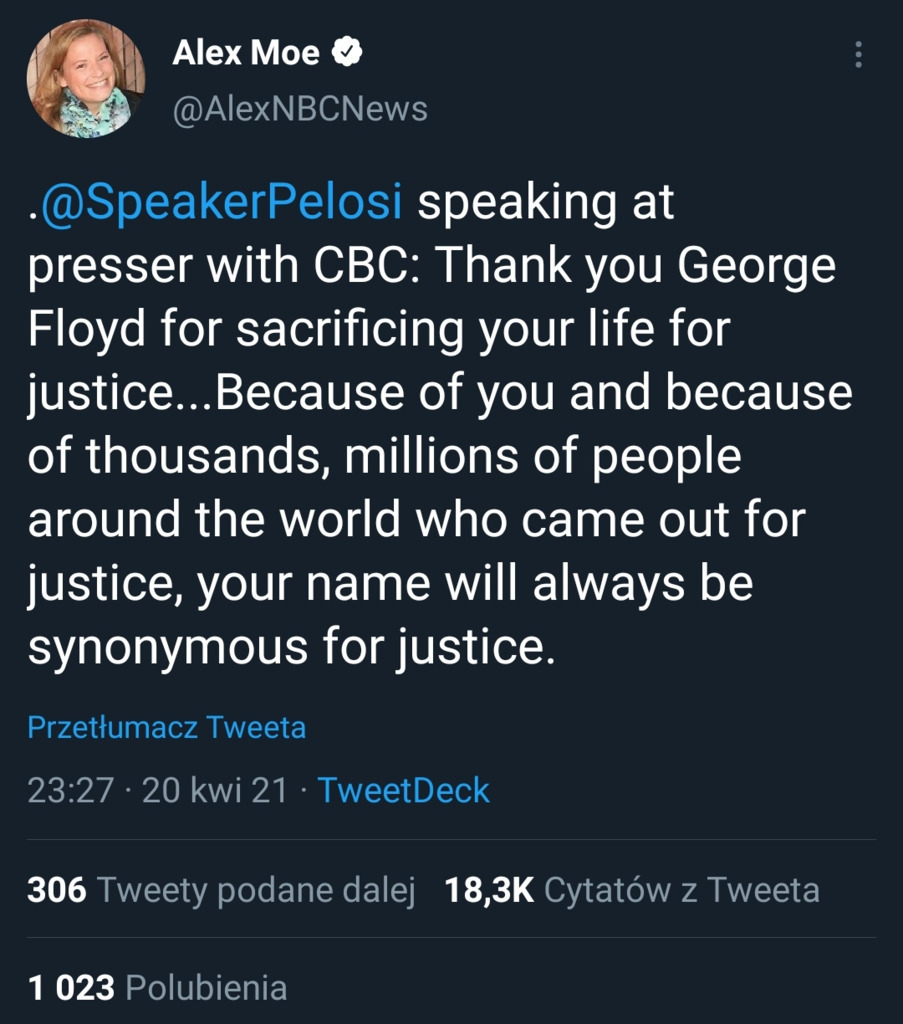View the Polubienia likes list

(x=206, y=989)
